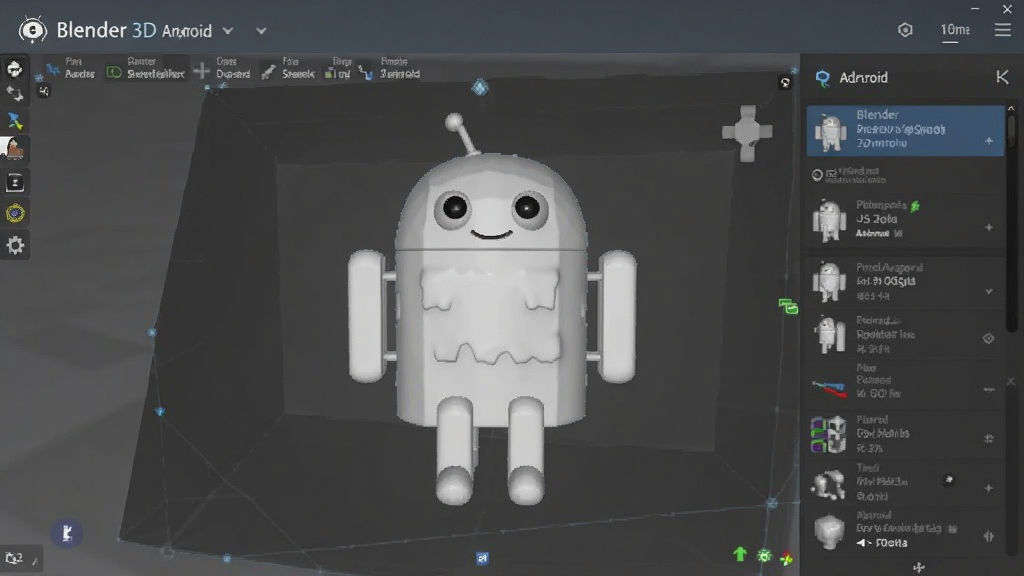The width and height of the screenshot is (1024, 576).
Task: Click the green tag icon at viewport edge
Action: (788, 306)
